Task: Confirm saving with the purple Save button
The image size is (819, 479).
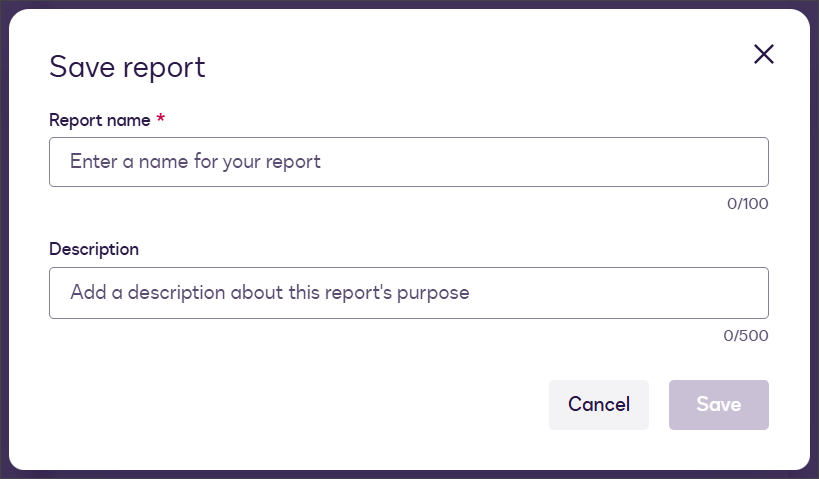Action: 718,405
